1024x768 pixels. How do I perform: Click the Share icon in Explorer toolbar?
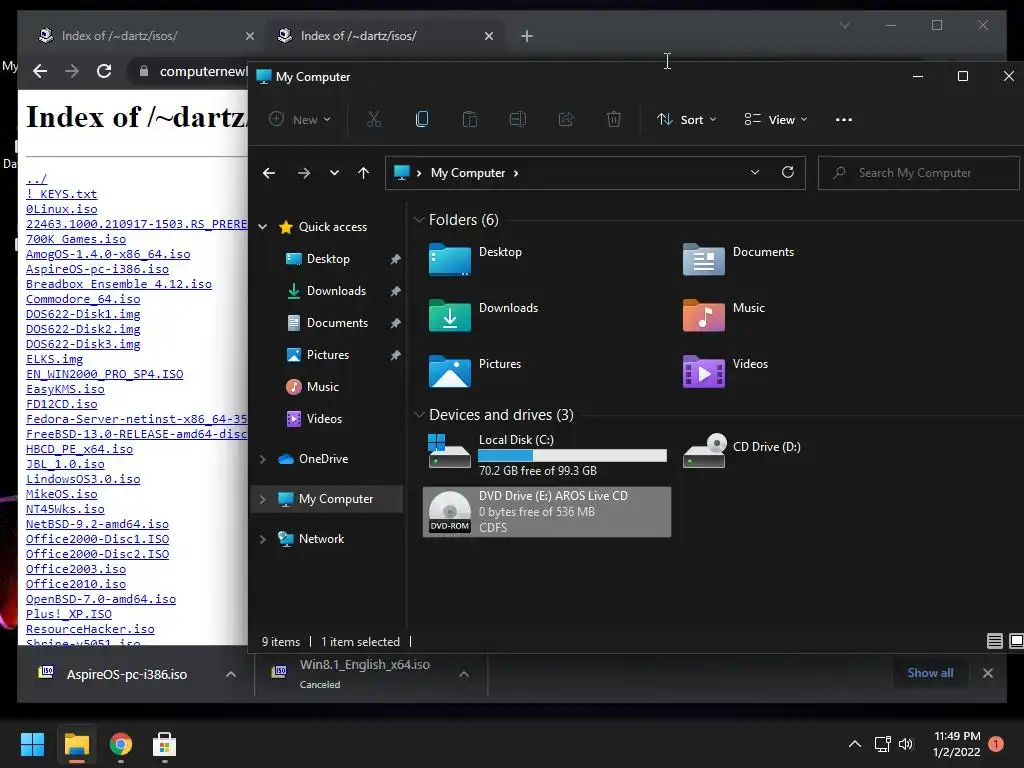pyautogui.click(x=566, y=120)
